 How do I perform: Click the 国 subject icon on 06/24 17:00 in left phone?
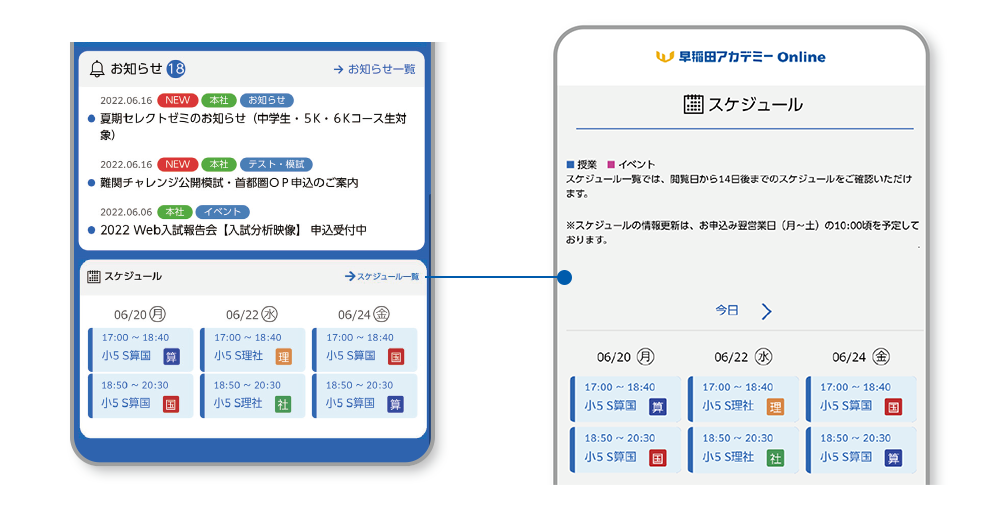coord(395,357)
